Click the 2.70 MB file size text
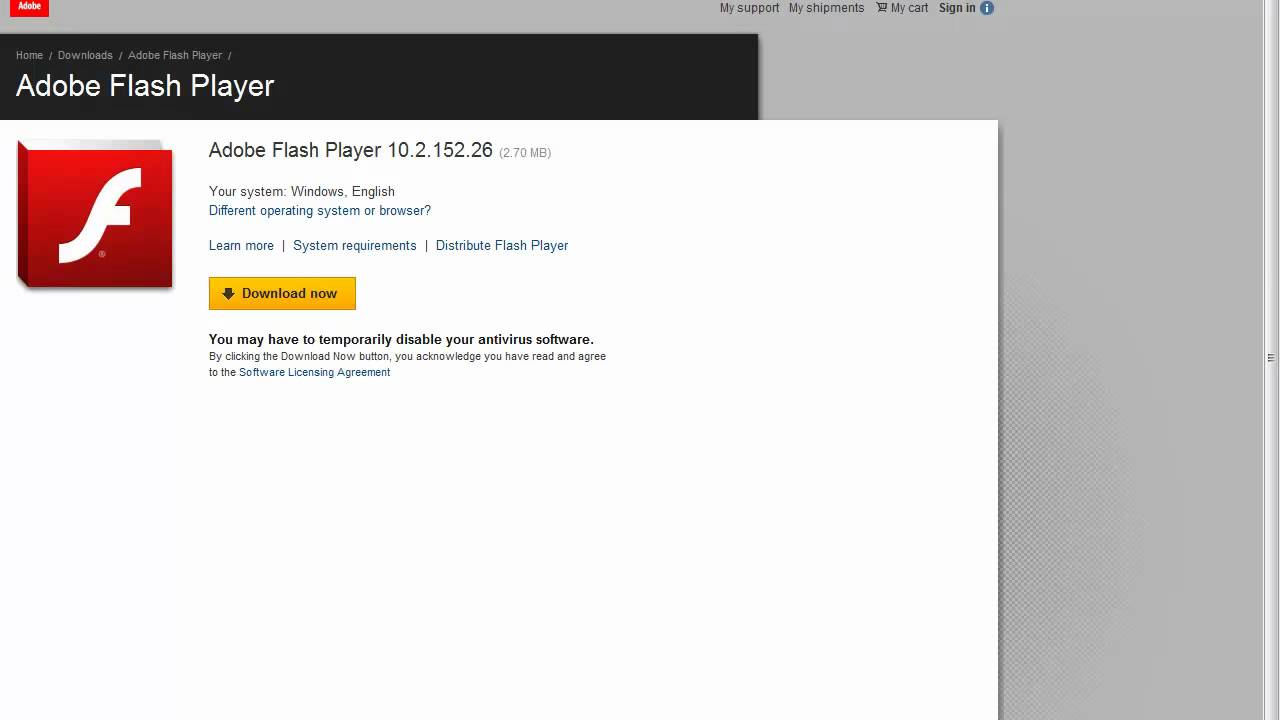Screen dimensions: 1280x720 tap(525, 153)
